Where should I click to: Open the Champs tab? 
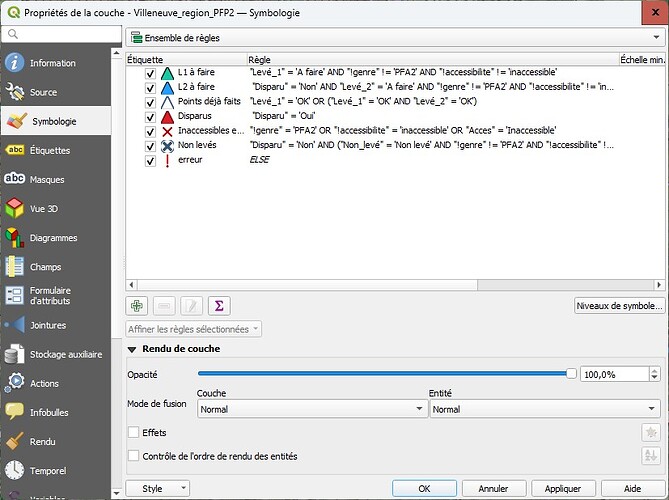(x=56, y=267)
